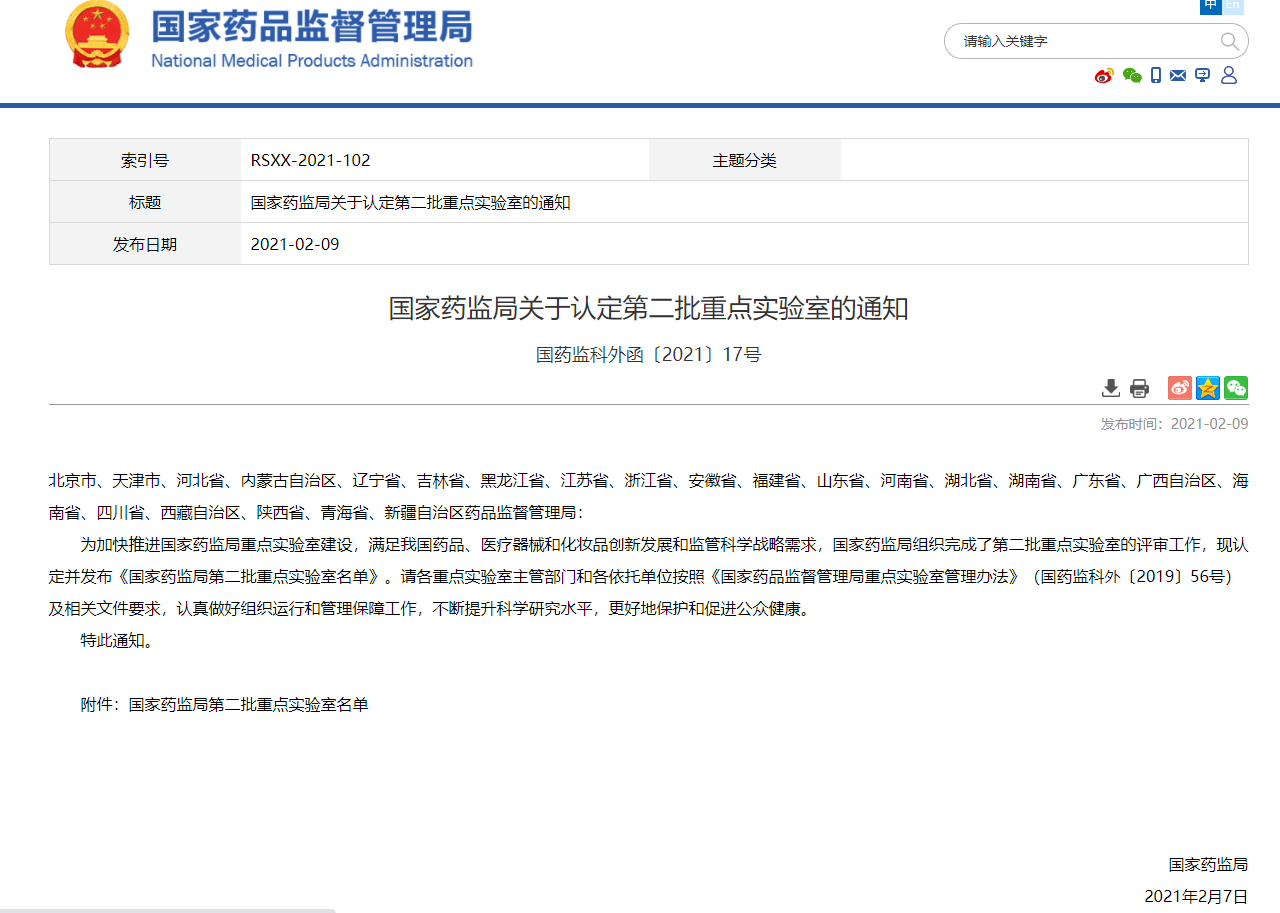
Task: Open the header WeChat icon
Action: [x=1132, y=76]
